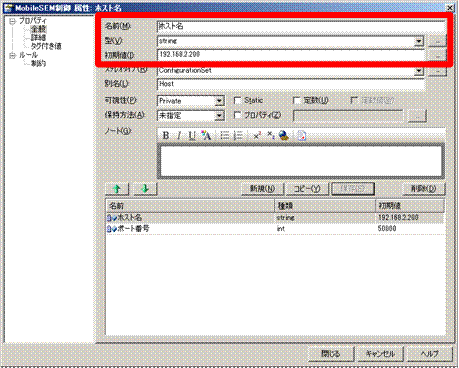Viewport: 459px width, 368px height.
Task: Click the 50000 value in the list
Action: (x=387, y=229)
